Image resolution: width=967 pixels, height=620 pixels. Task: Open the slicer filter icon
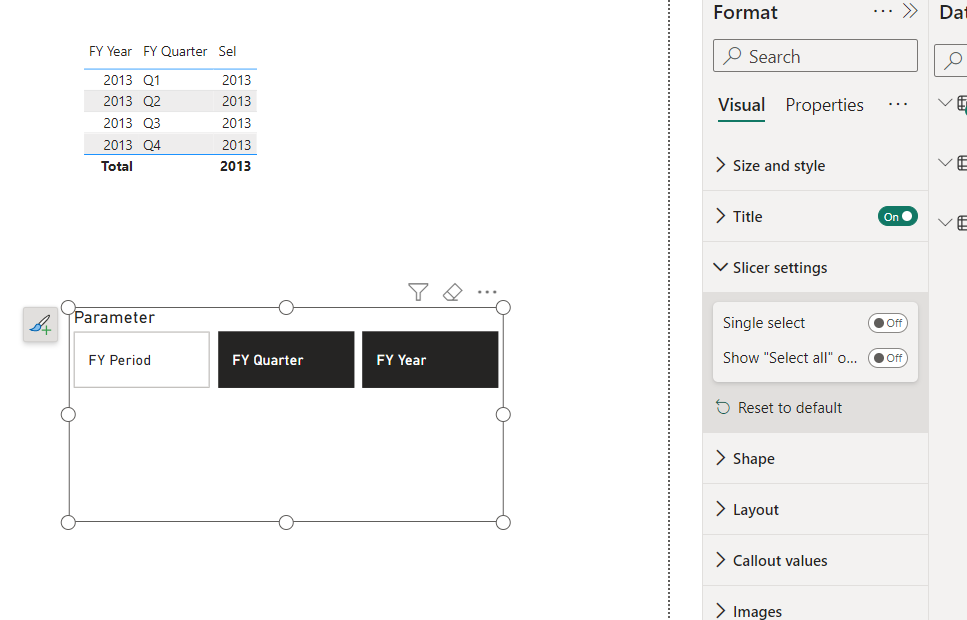point(418,292)
